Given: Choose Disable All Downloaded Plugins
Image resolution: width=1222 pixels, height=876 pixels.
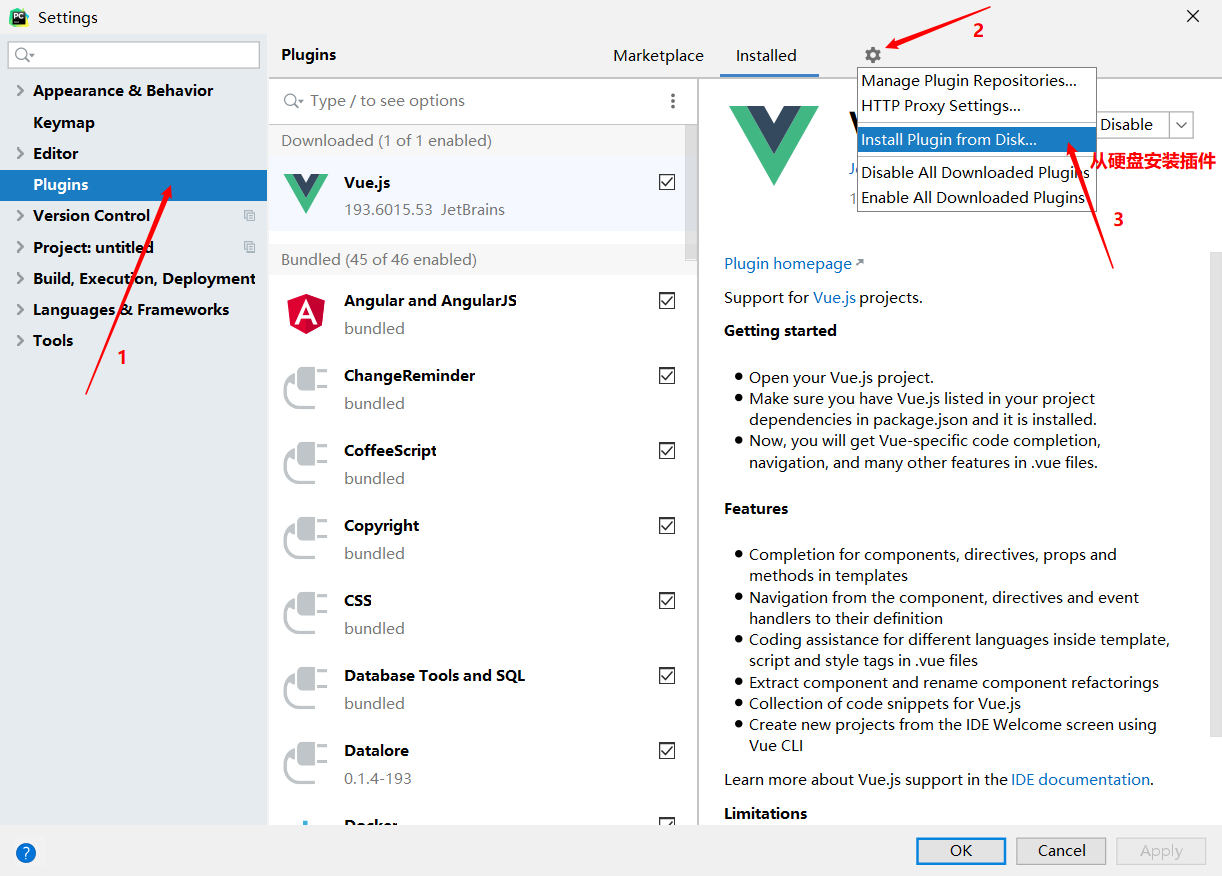Looking at the screenshot, I should (x=976, y=173).
